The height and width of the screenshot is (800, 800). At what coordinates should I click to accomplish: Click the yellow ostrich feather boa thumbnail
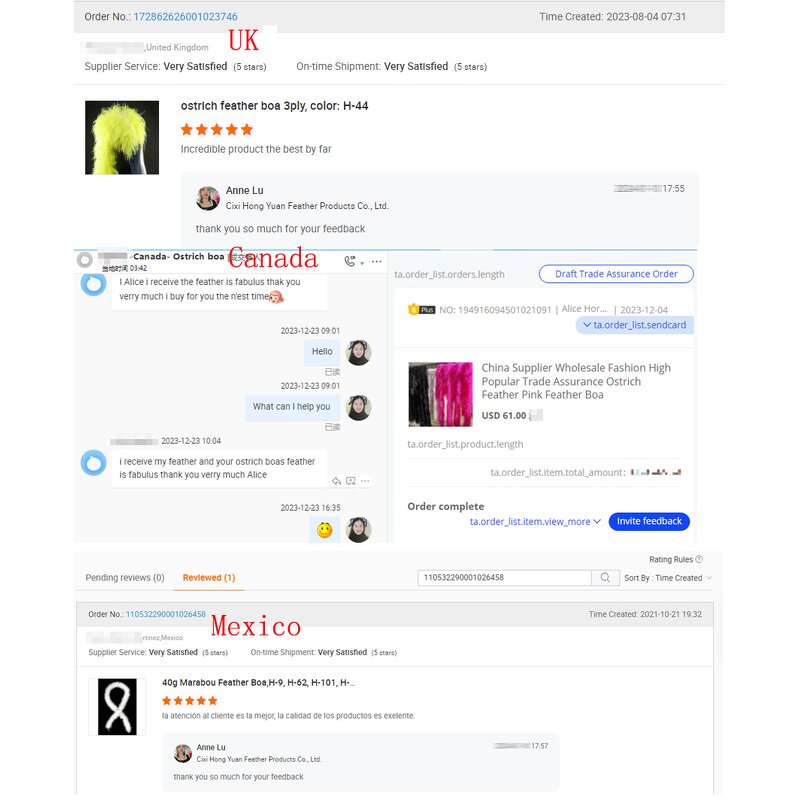tap(122, 138)
